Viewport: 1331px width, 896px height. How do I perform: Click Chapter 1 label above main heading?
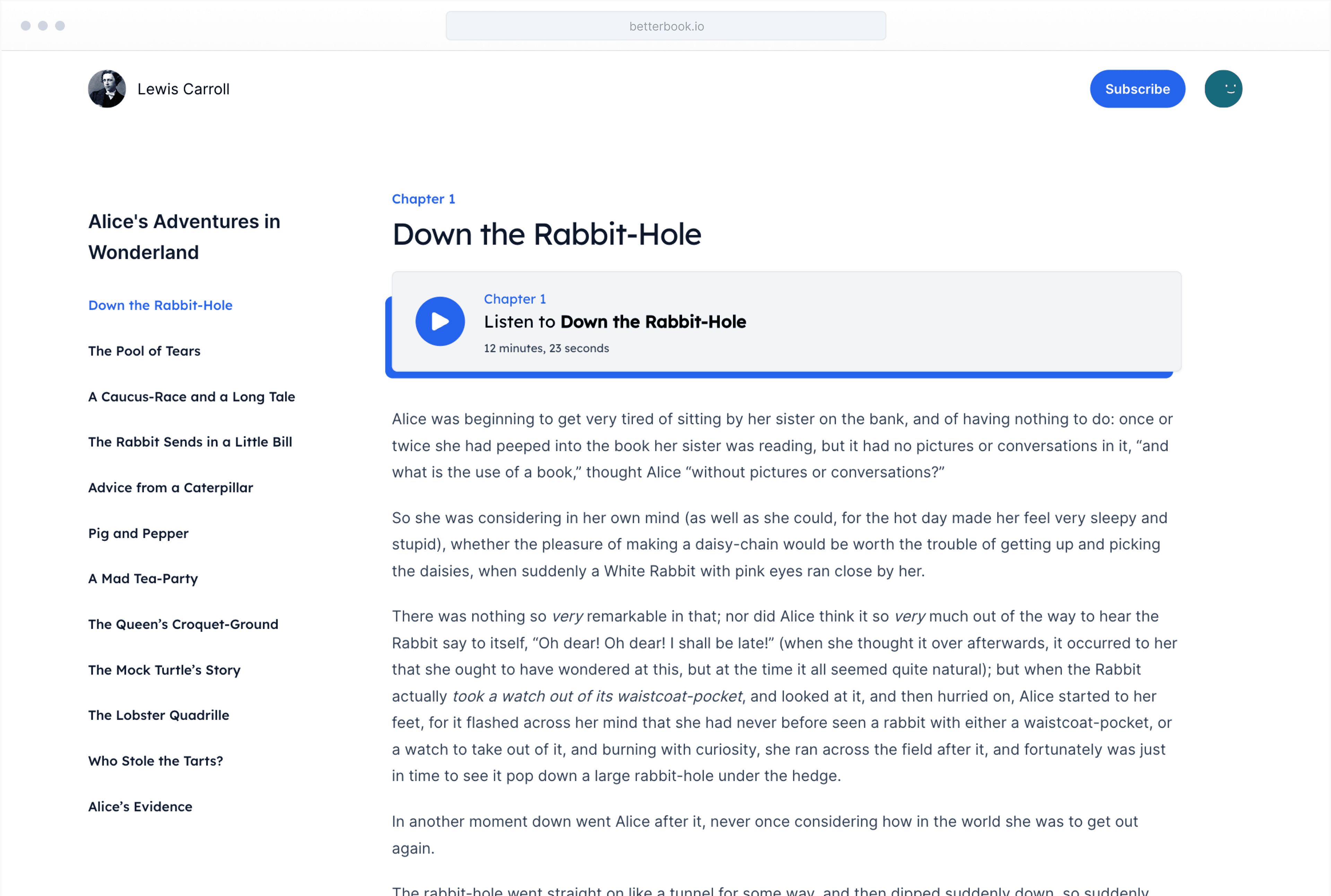[423, 199]
